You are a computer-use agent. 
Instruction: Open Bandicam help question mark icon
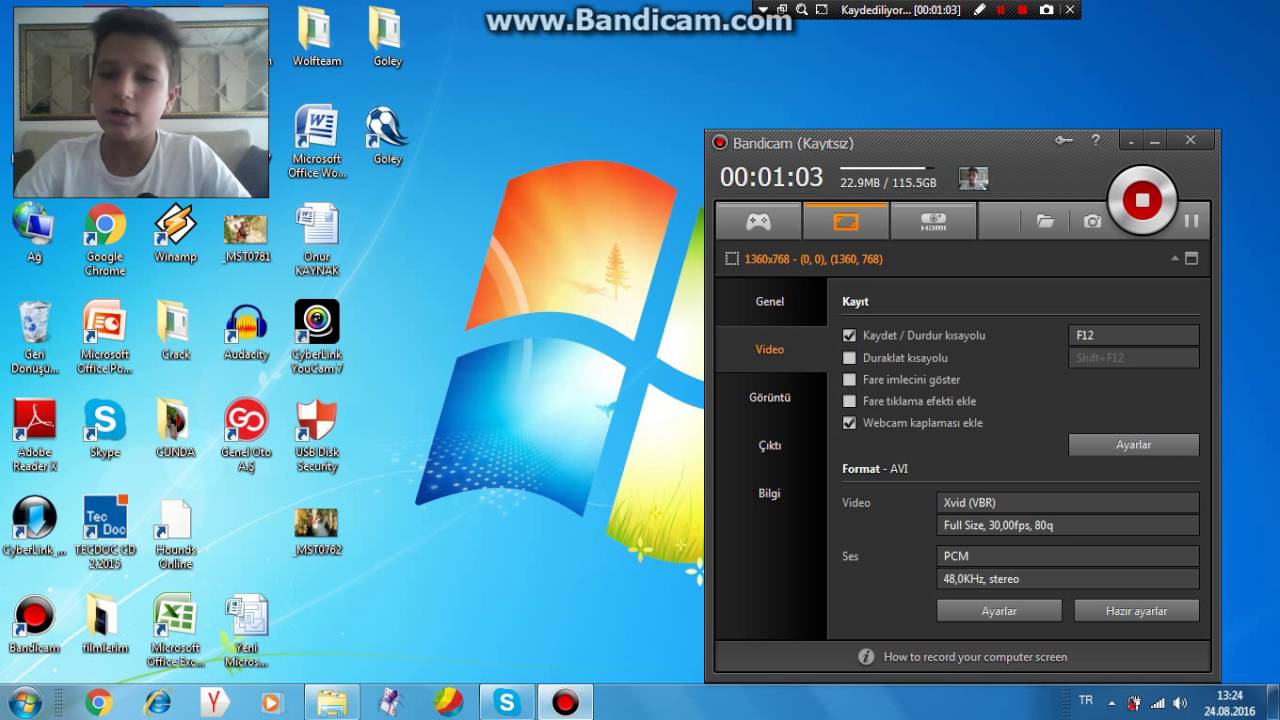(x=1096, y=141)
